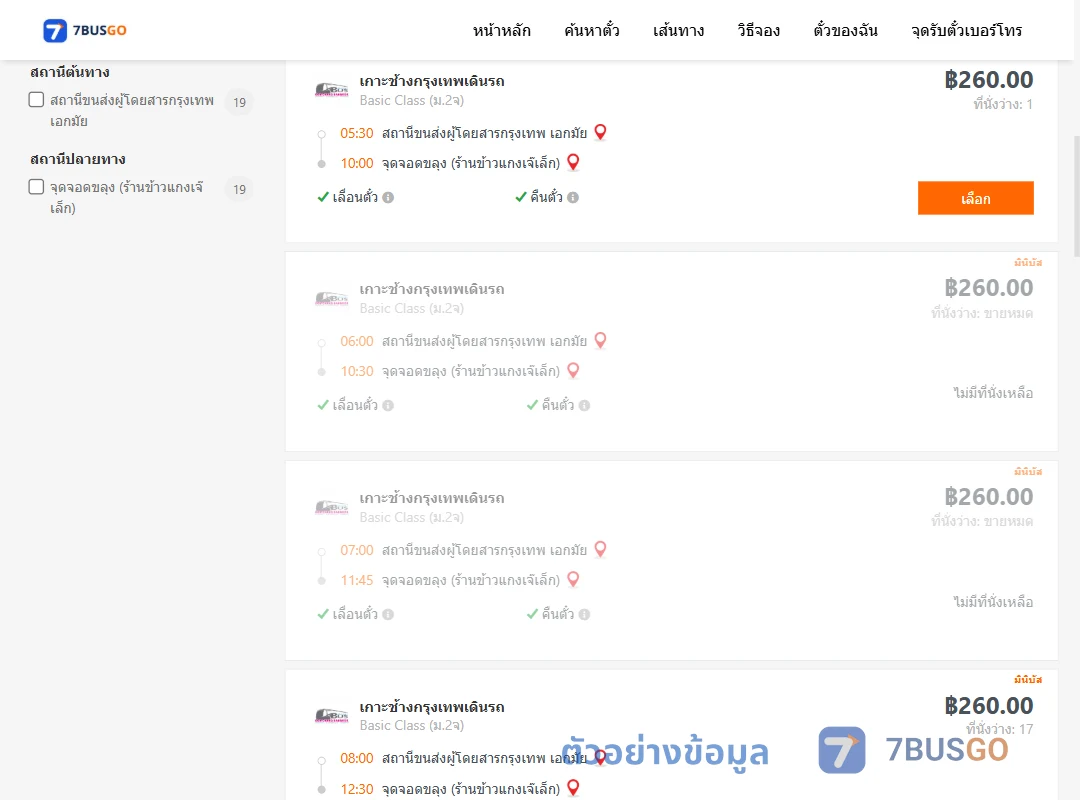Click the 07:00 departure time
The image size is (1080, 800).
tap(357, 550)
